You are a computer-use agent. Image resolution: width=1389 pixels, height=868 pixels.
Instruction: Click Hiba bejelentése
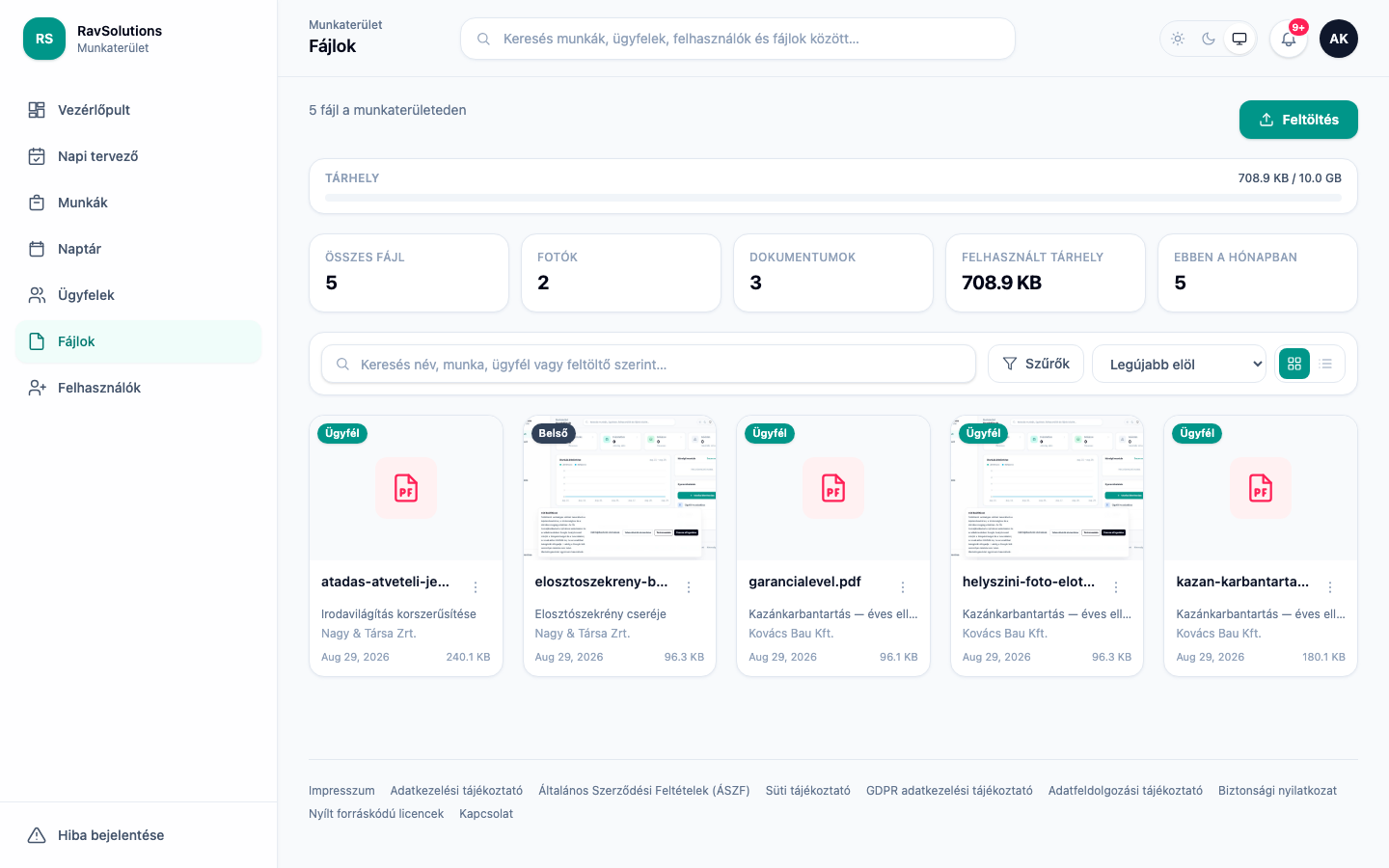click(139, 835)
